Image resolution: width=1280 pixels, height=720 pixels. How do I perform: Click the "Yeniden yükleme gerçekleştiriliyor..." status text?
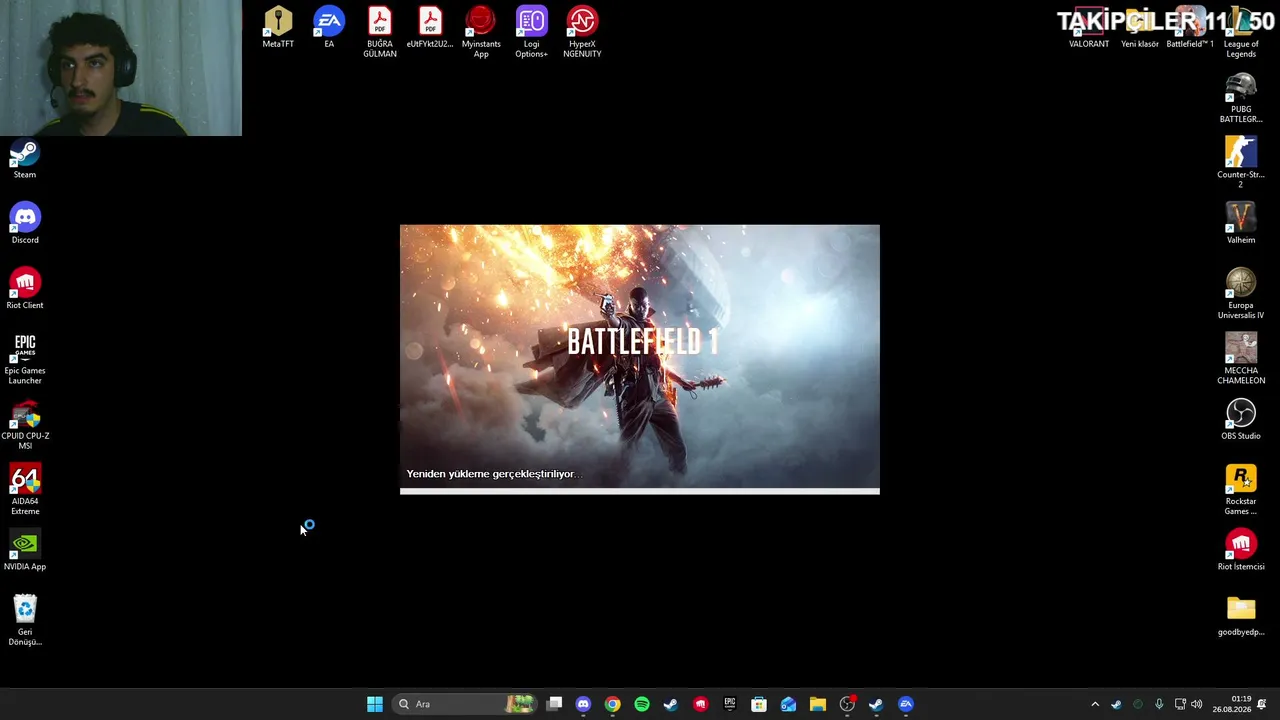coord(493,474)
